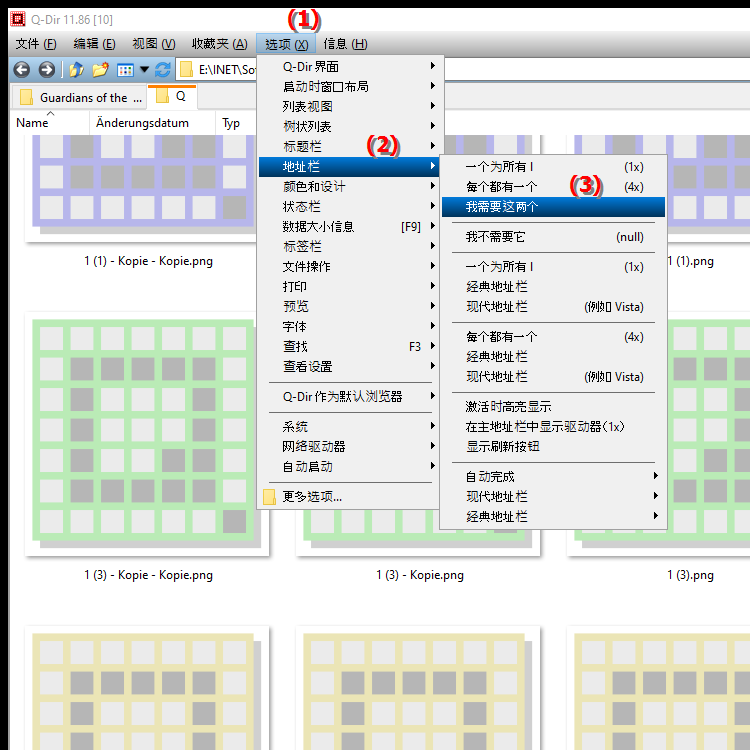This screenshot has width=750, height=750.
Task: Click the 选项 (X) menu
Action: click(x=286, y=44)
